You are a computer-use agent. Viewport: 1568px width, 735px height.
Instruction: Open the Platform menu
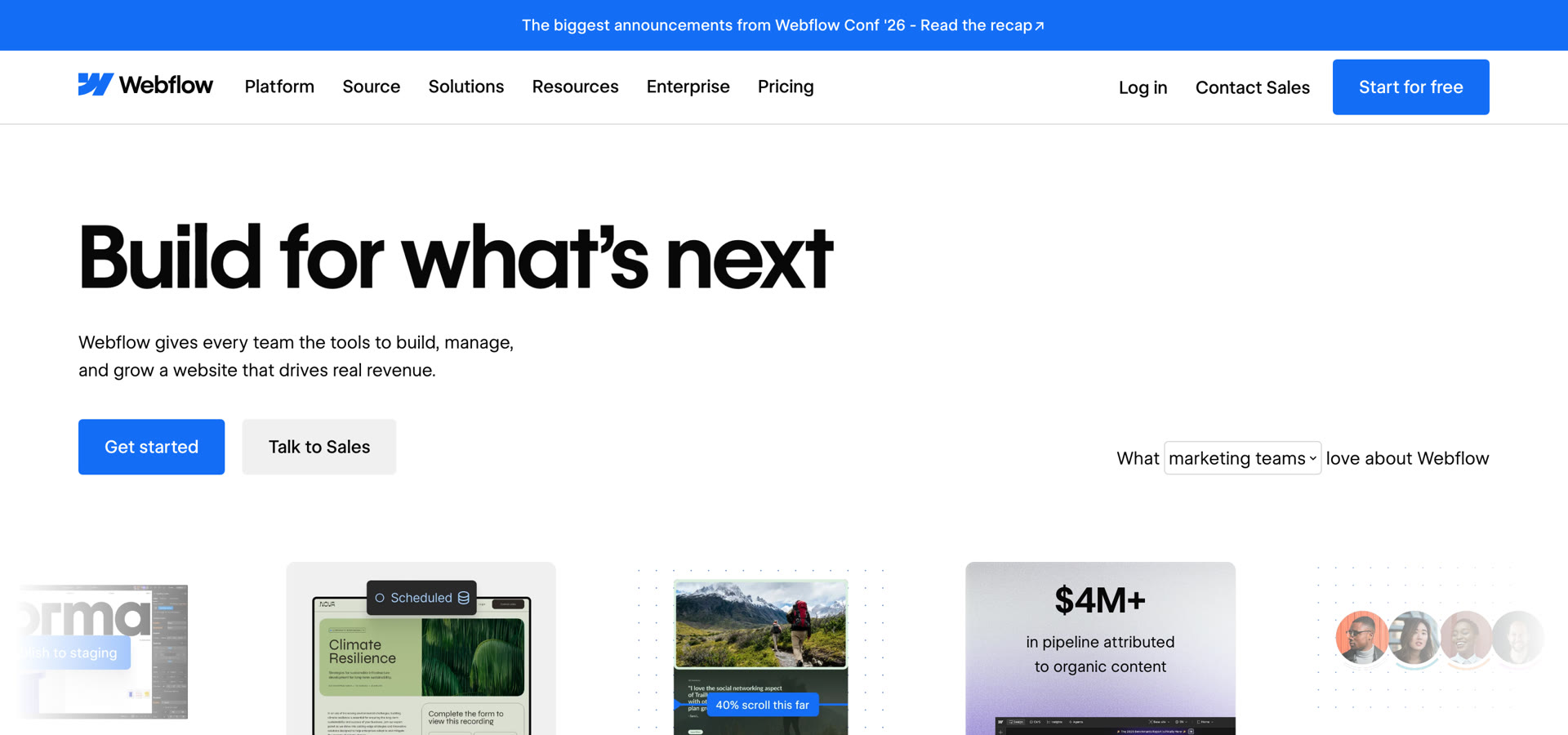point(279,87)
